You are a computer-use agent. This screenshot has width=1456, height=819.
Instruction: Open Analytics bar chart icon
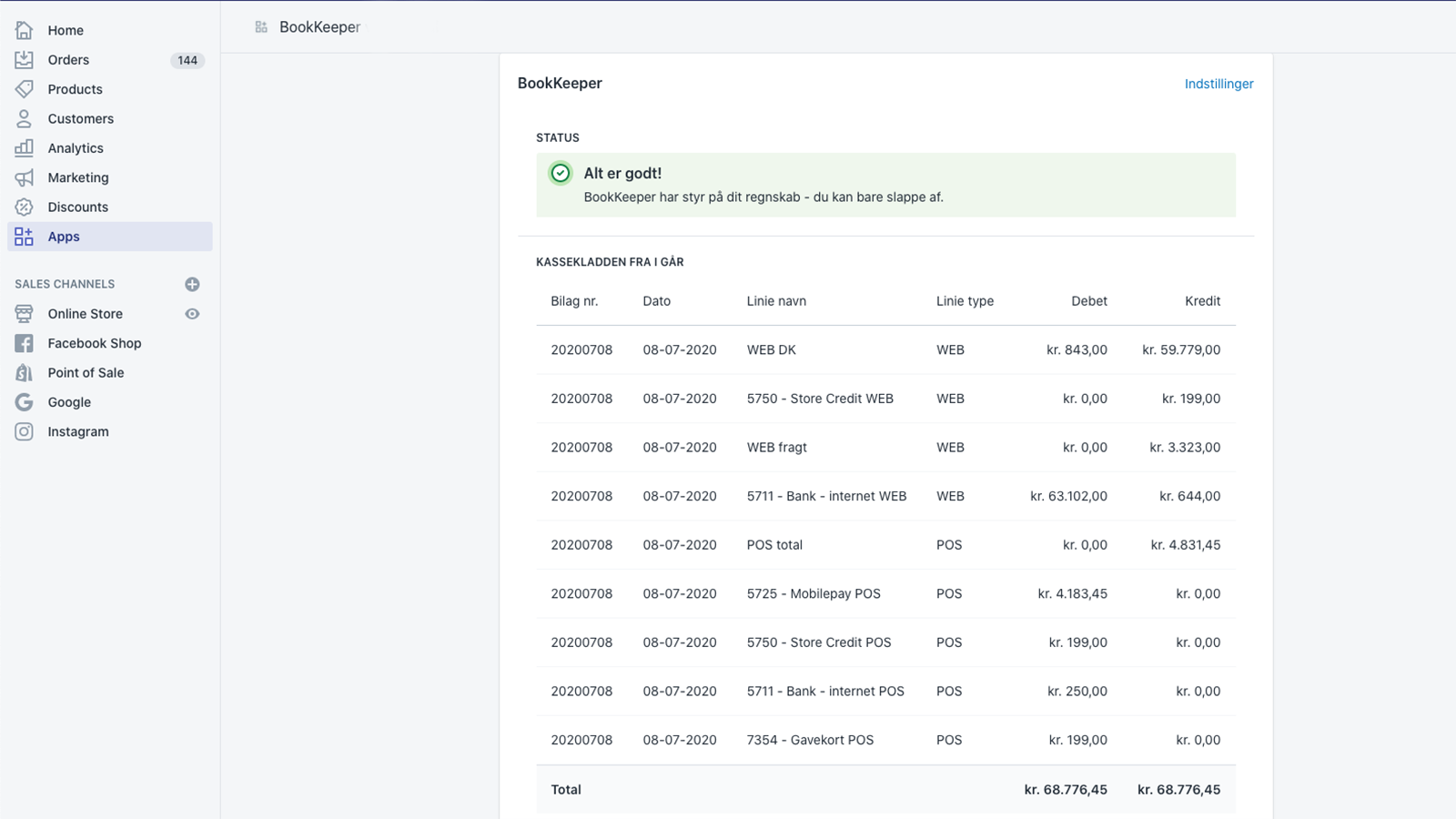coord(25,147)
